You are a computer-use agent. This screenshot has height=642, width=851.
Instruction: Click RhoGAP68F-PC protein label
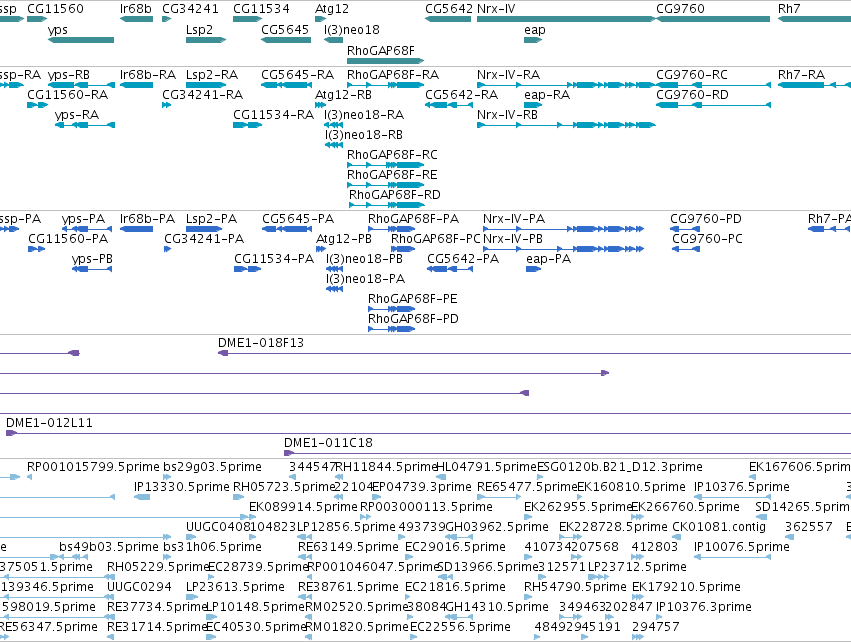click(x=436, y=239)
